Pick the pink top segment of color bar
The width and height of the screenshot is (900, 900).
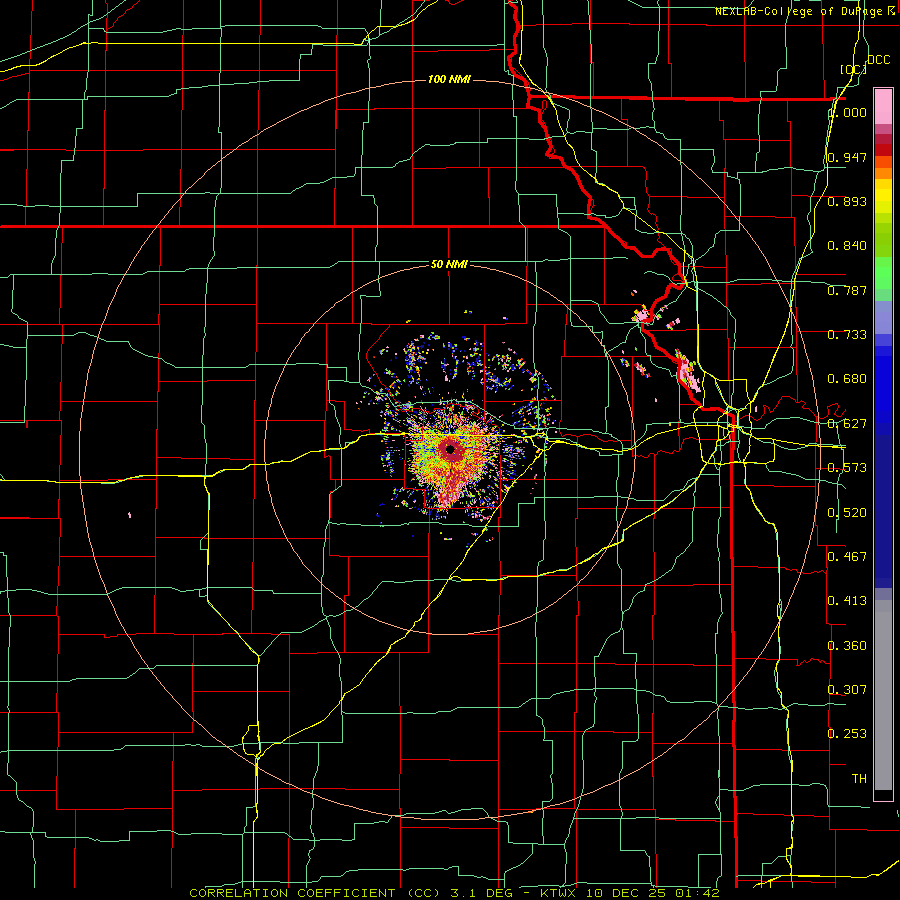(883, 106)
